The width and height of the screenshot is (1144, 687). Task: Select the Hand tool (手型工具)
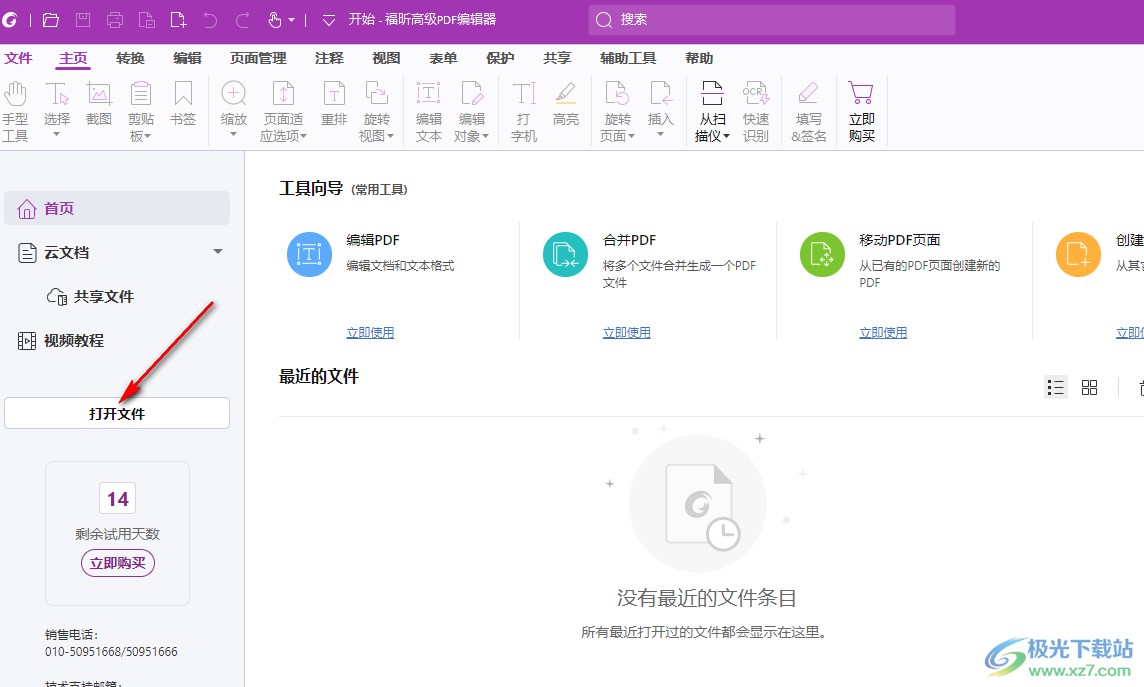point(15,112)
